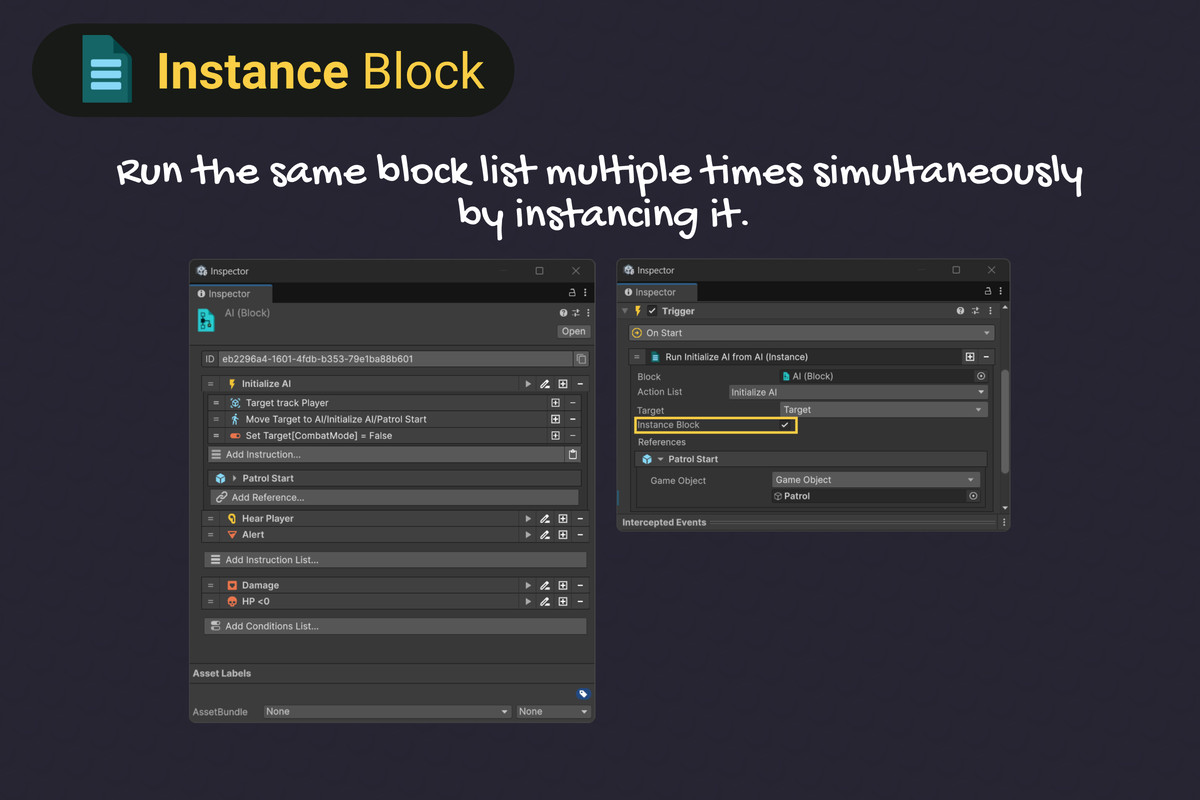Select the Move Target to AI instruction text
The width and height of the screenshot is (1200, 800).
336,419
